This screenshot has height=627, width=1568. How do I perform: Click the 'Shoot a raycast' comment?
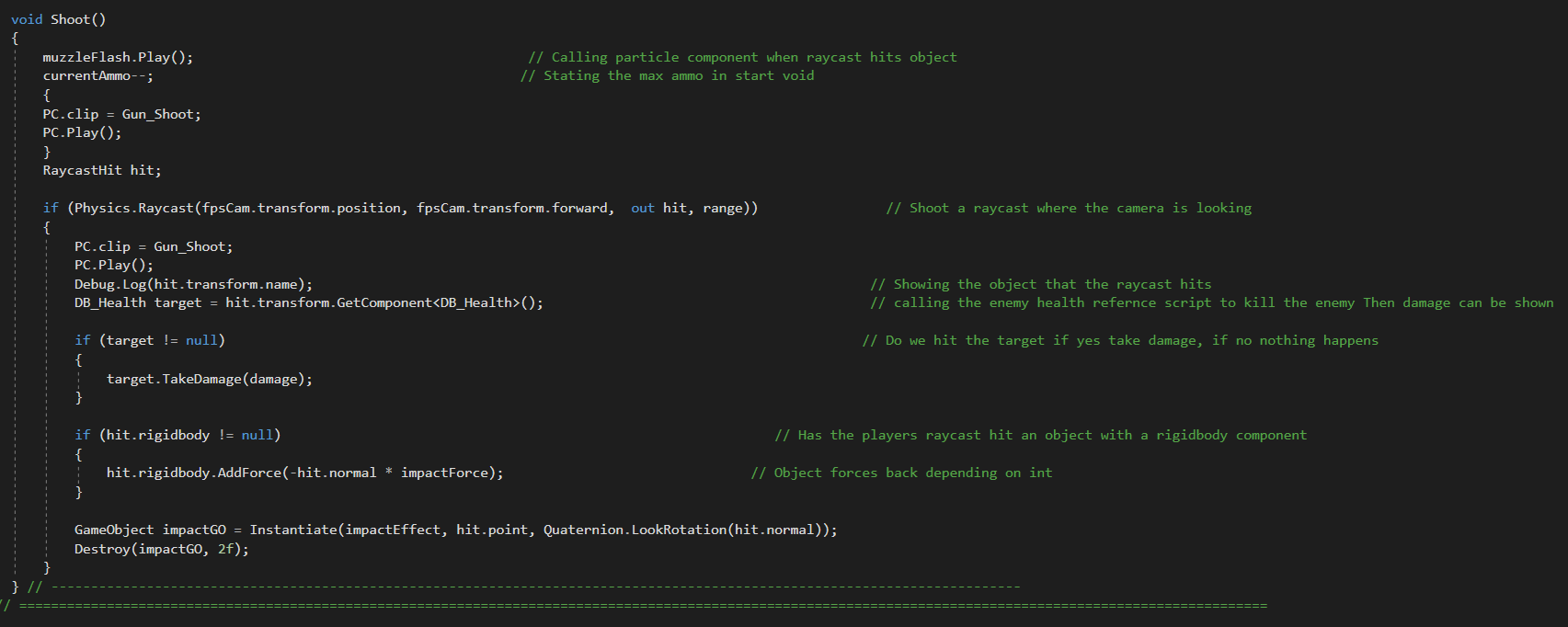1069,209
